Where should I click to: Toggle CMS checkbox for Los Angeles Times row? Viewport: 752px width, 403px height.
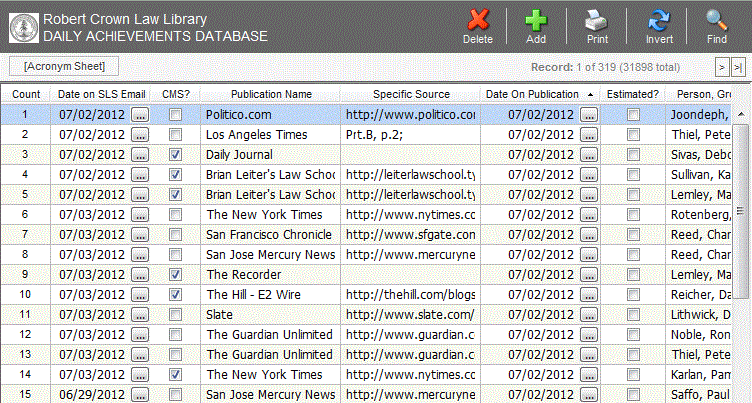[176, 135]
